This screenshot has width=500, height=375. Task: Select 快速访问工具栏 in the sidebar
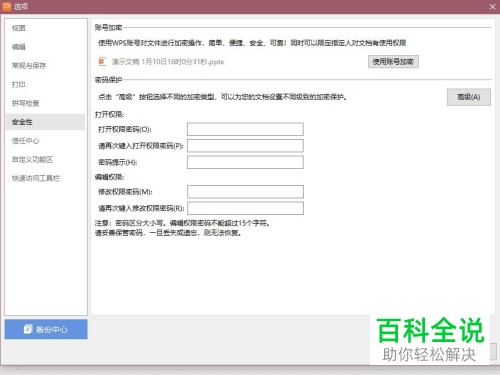pos(36,178)
